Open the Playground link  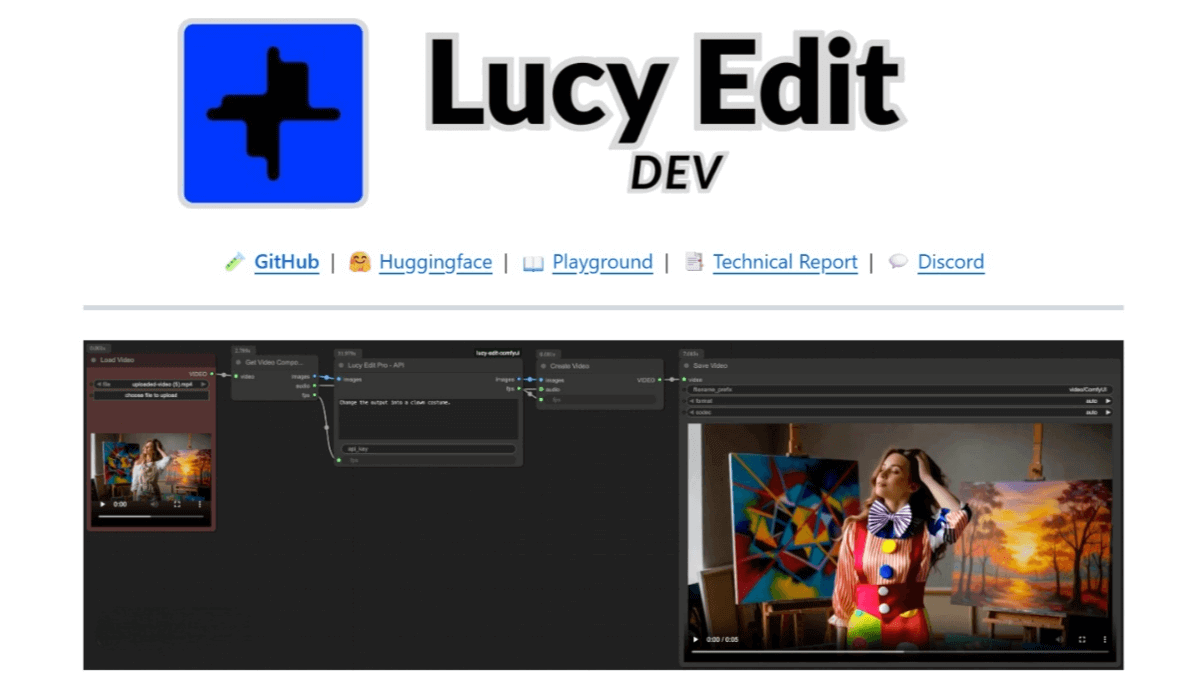click(602, 262)
